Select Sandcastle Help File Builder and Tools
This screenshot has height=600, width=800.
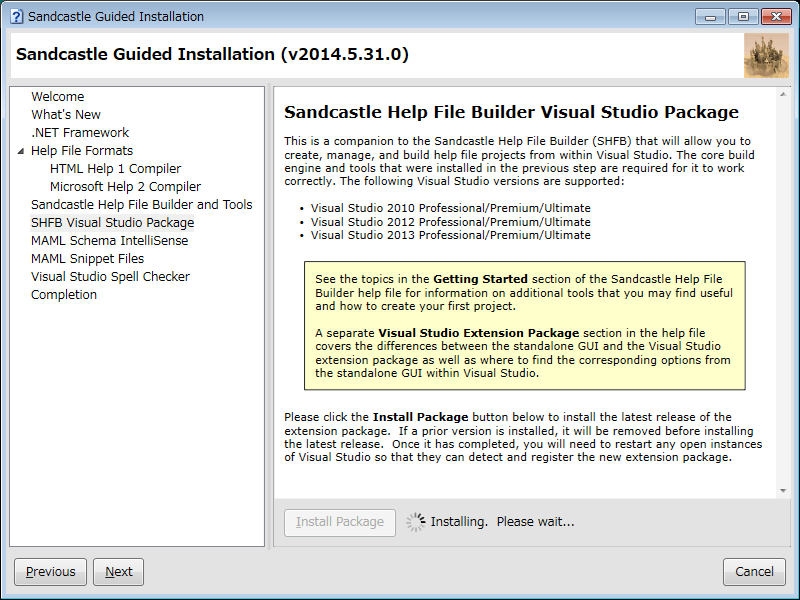point(142,205)
